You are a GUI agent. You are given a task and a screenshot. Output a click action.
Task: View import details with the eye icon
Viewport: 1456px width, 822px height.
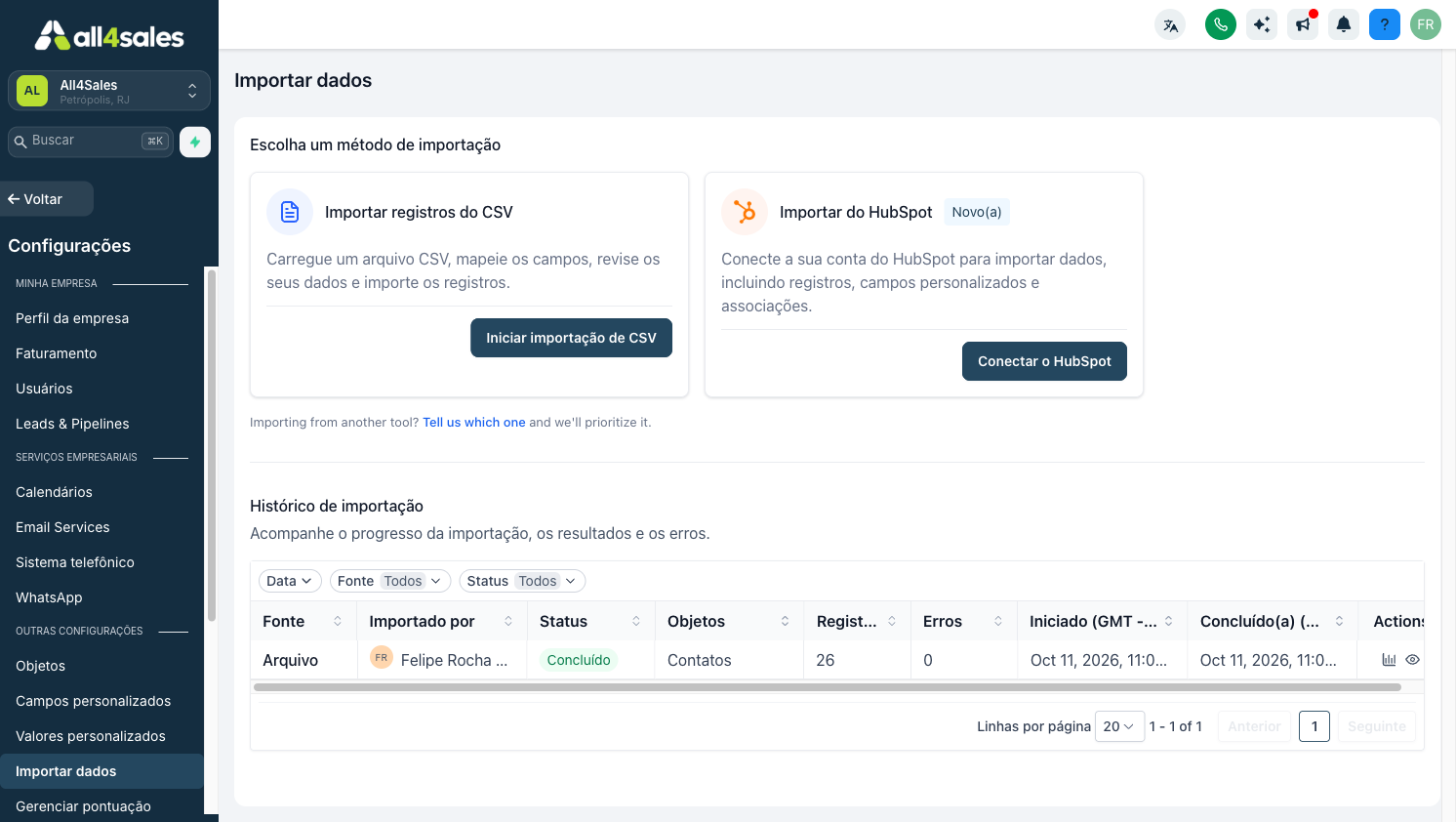1412,660
